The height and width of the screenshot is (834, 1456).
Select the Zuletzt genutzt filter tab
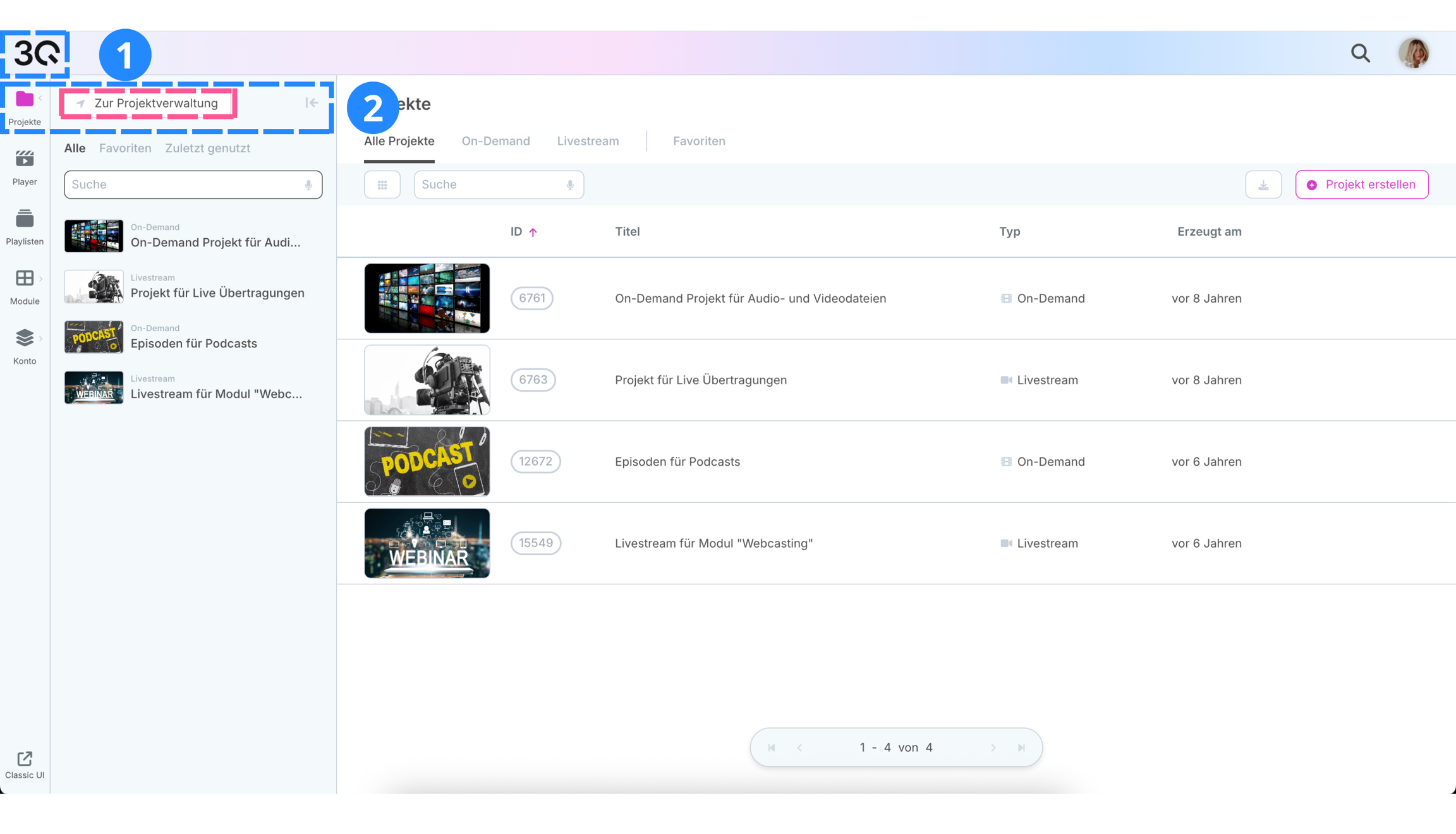[207, 148]
